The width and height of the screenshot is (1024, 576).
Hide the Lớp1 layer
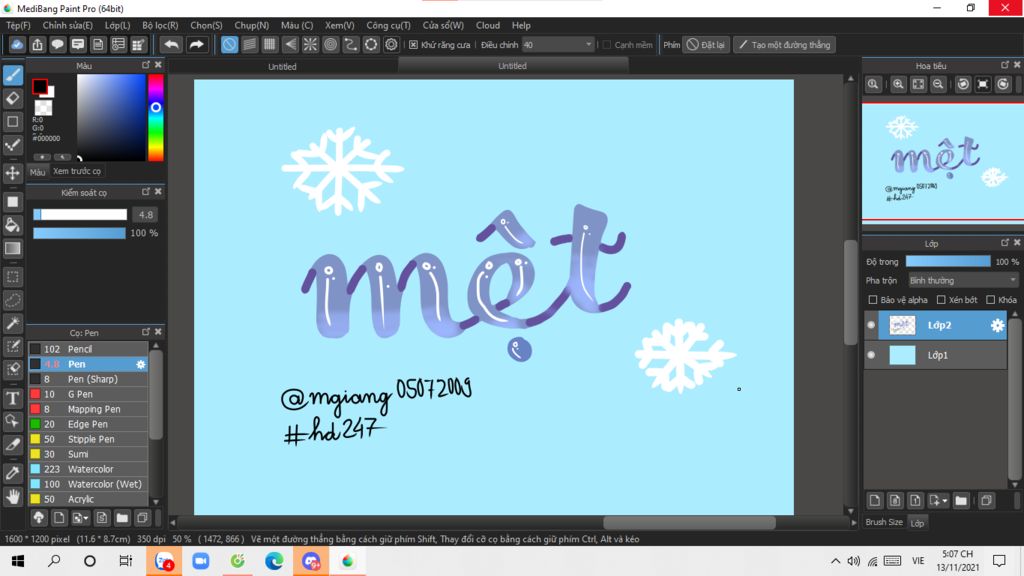click(x=871, y=355)
